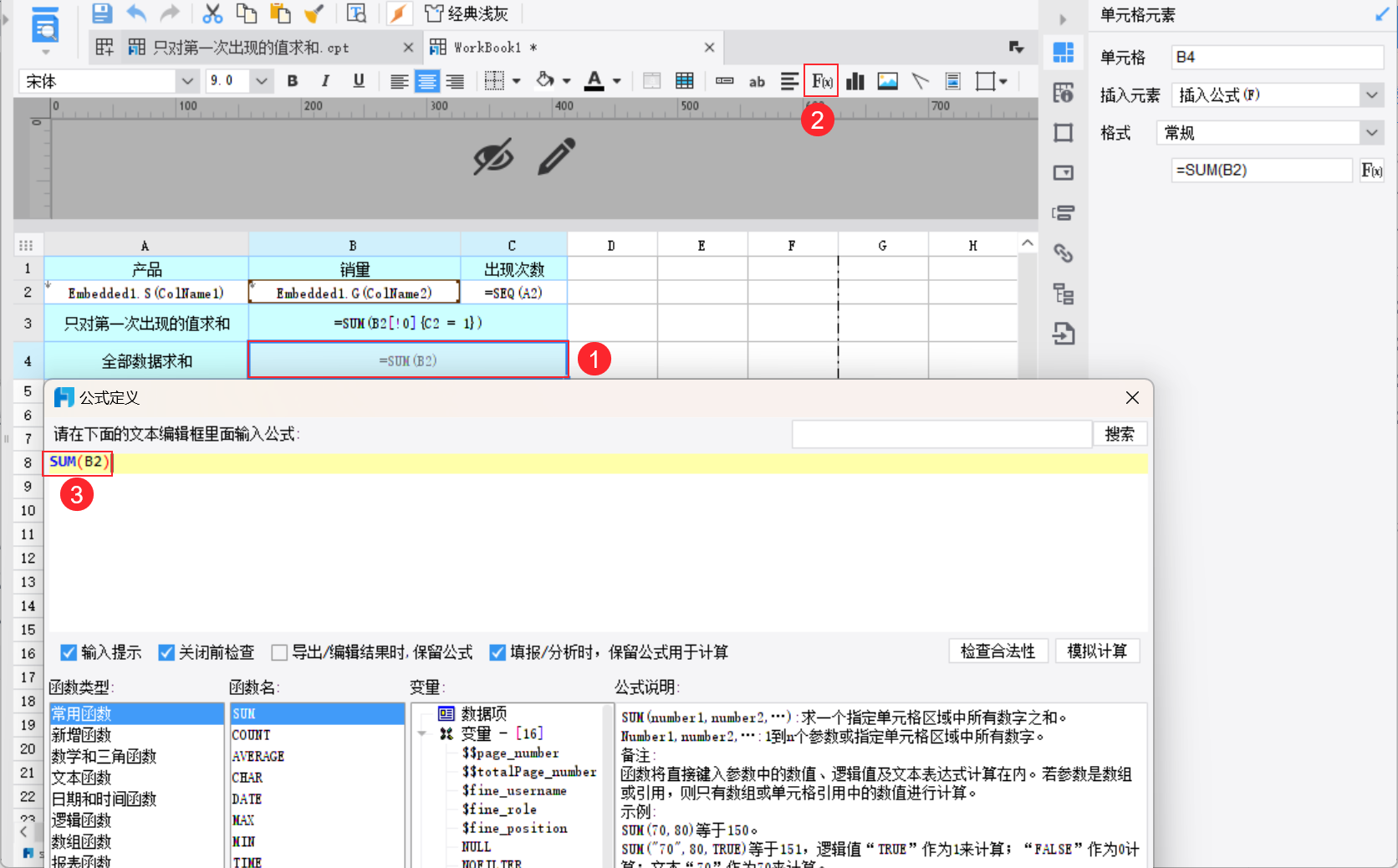Click the pencil edit icon in gray area
This screenshot has width=1398, height=868.
coord(556,156)
